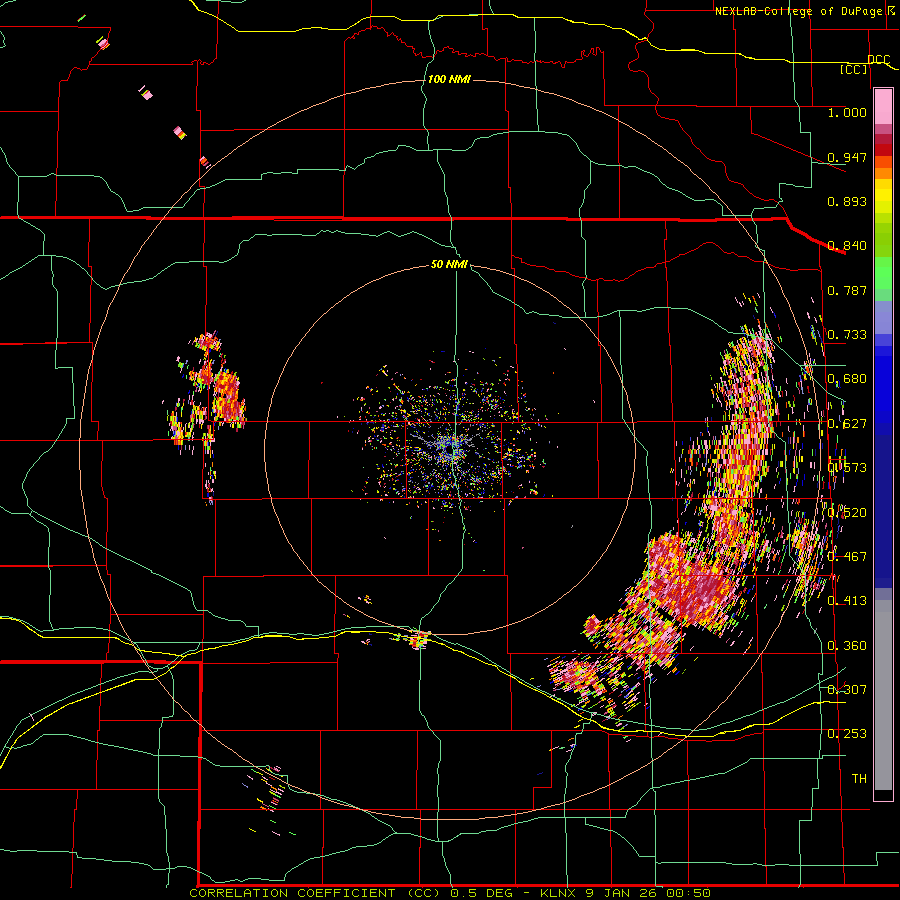900x900 pixels.
Task: Select the 0.733 scale value
Action: [847, 334]
